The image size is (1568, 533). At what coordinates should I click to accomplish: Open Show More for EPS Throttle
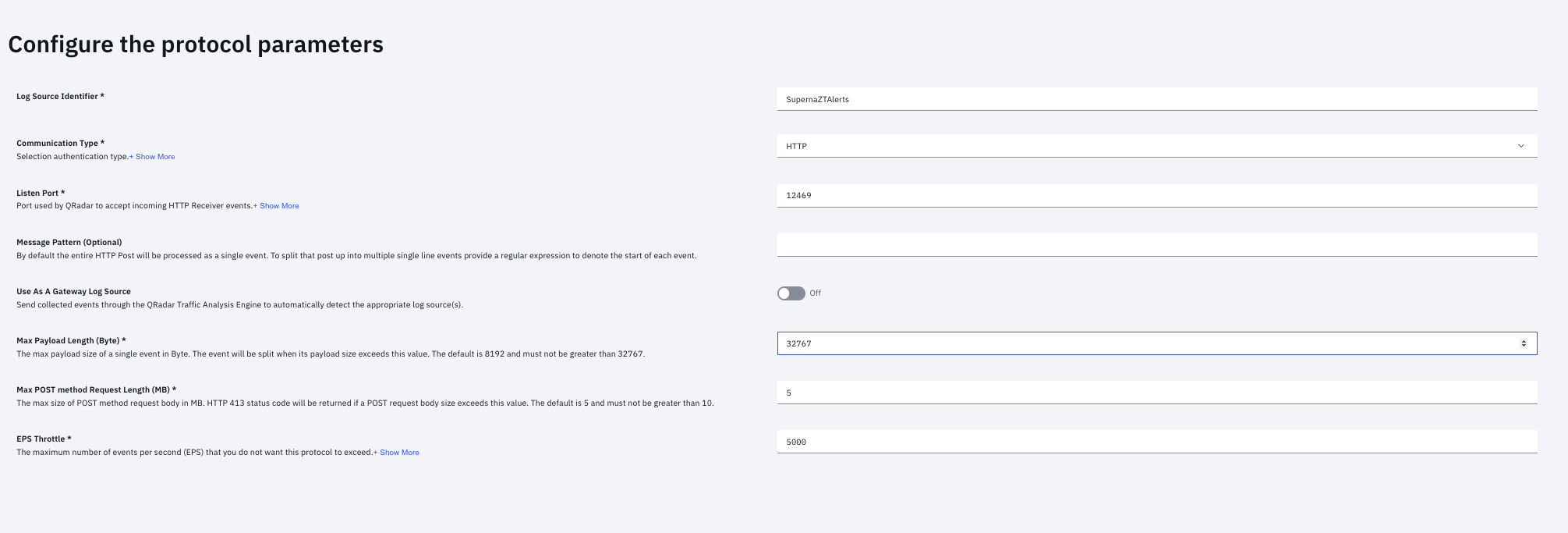[x=398, y=453]
